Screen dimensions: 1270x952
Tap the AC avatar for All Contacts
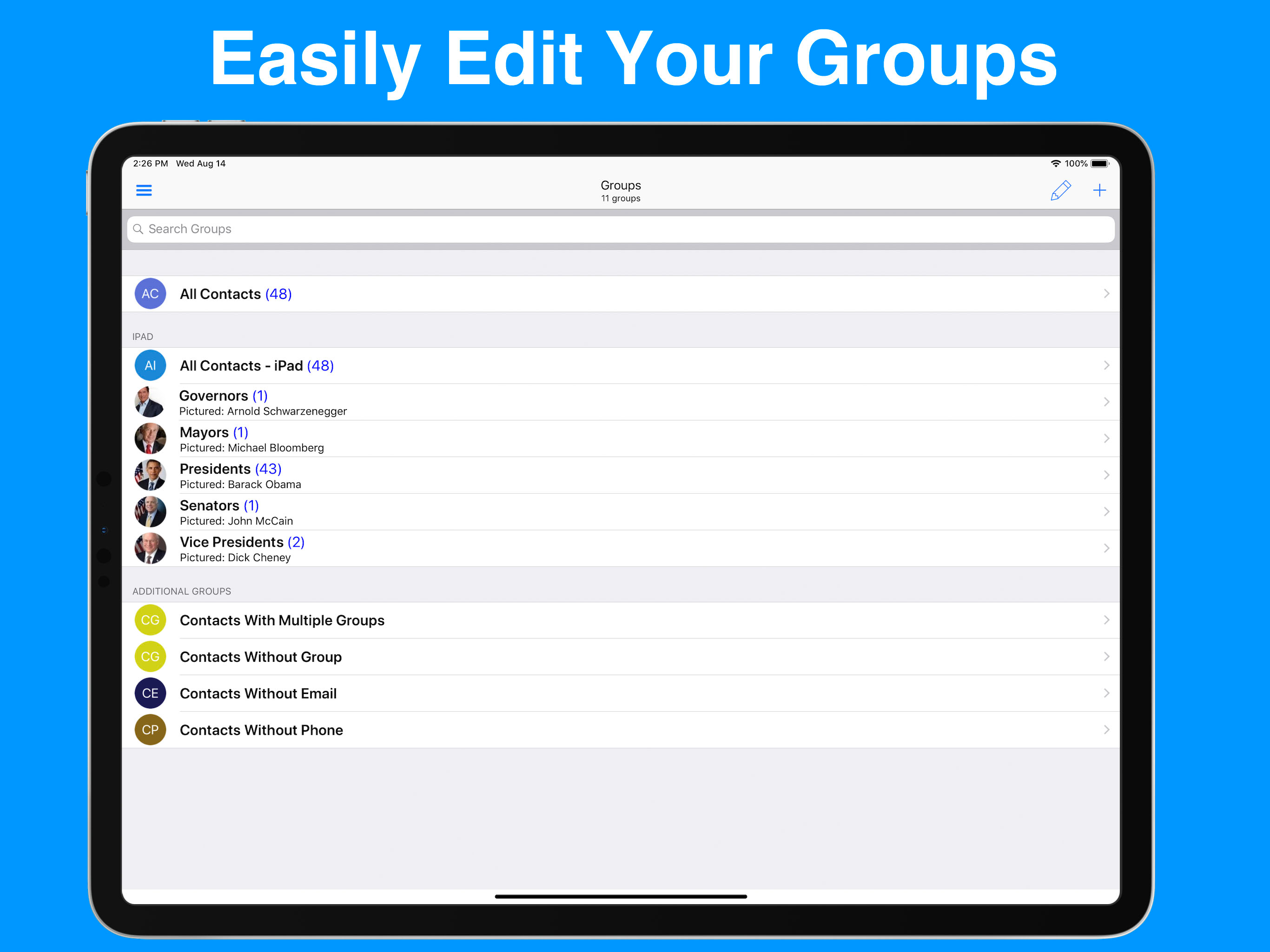[x=151, y=294]
